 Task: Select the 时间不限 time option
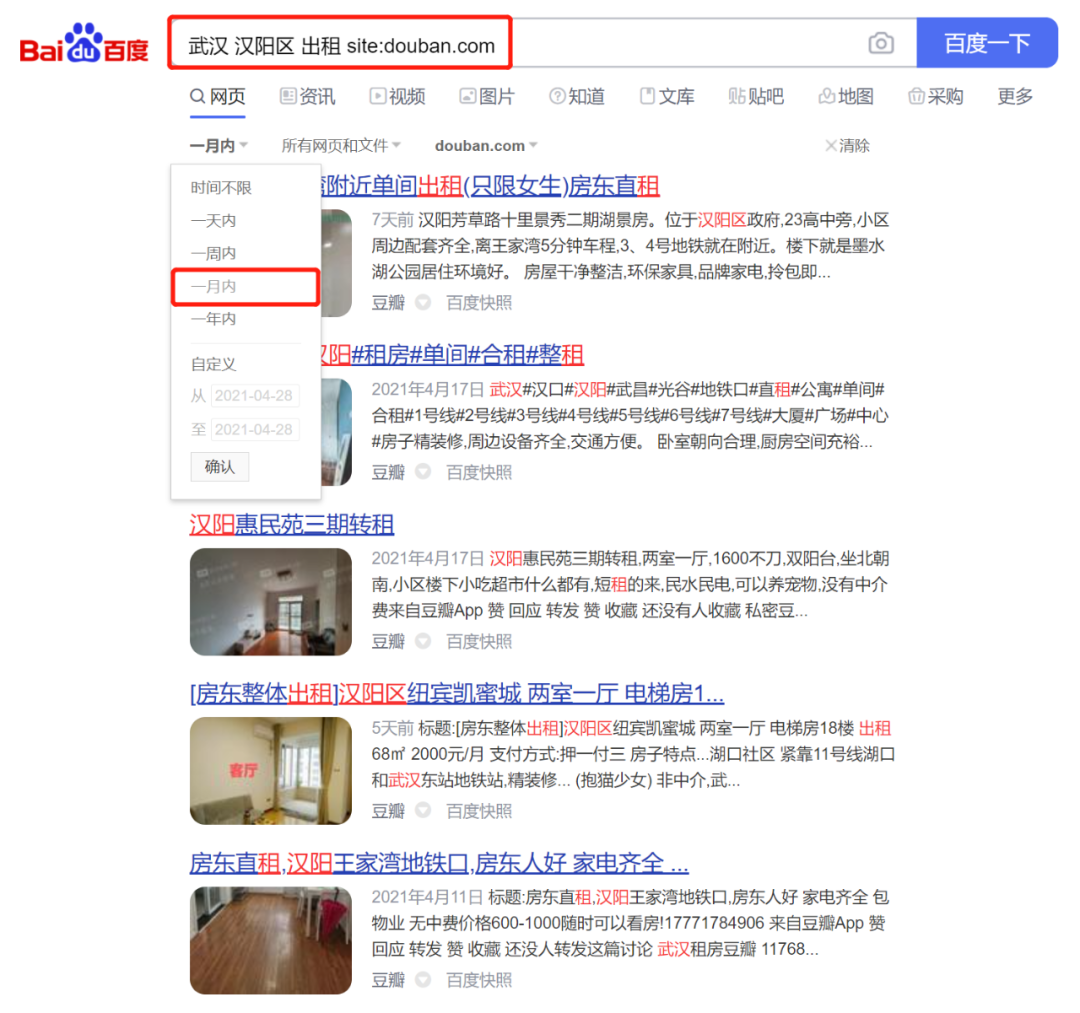[221, 186]
